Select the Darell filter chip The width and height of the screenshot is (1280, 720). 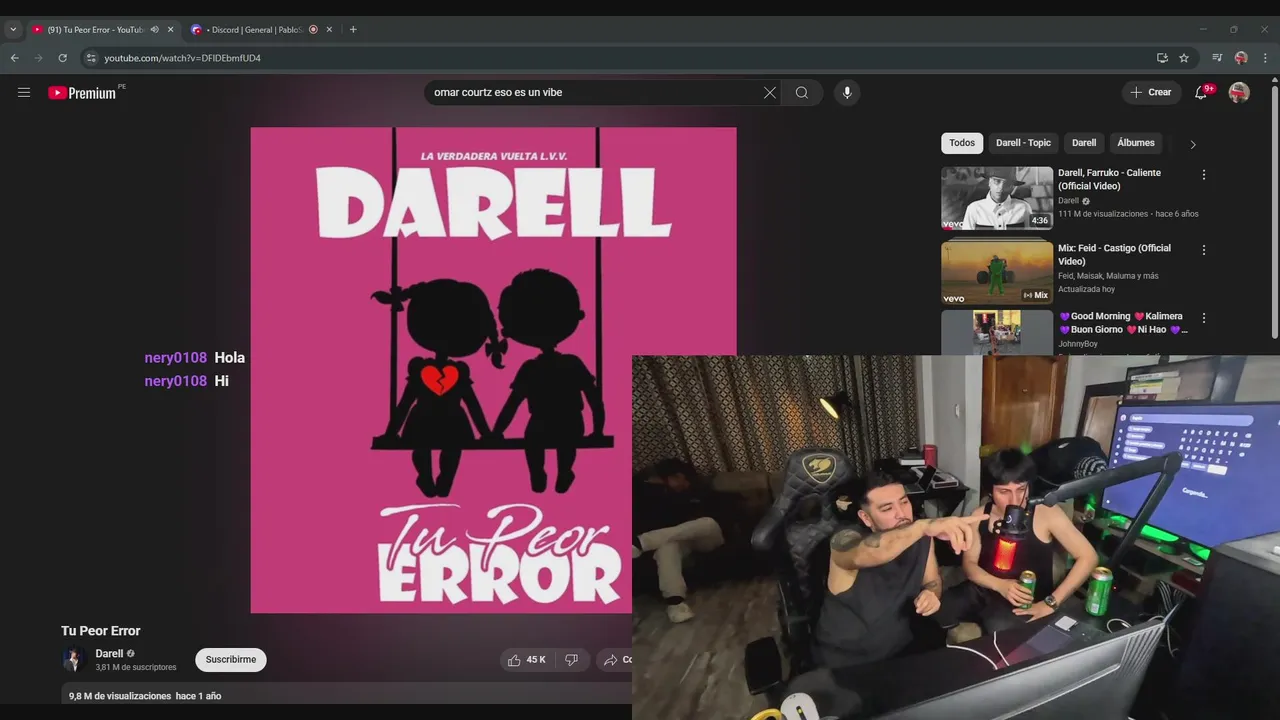pos(1084,143)
